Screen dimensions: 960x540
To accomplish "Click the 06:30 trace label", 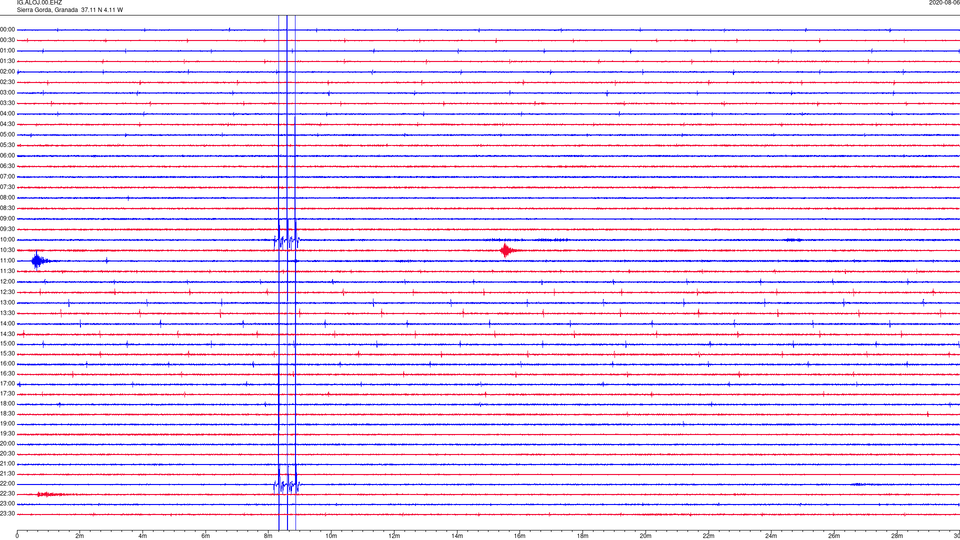I will pyautogui.click(x=7, y=166).
